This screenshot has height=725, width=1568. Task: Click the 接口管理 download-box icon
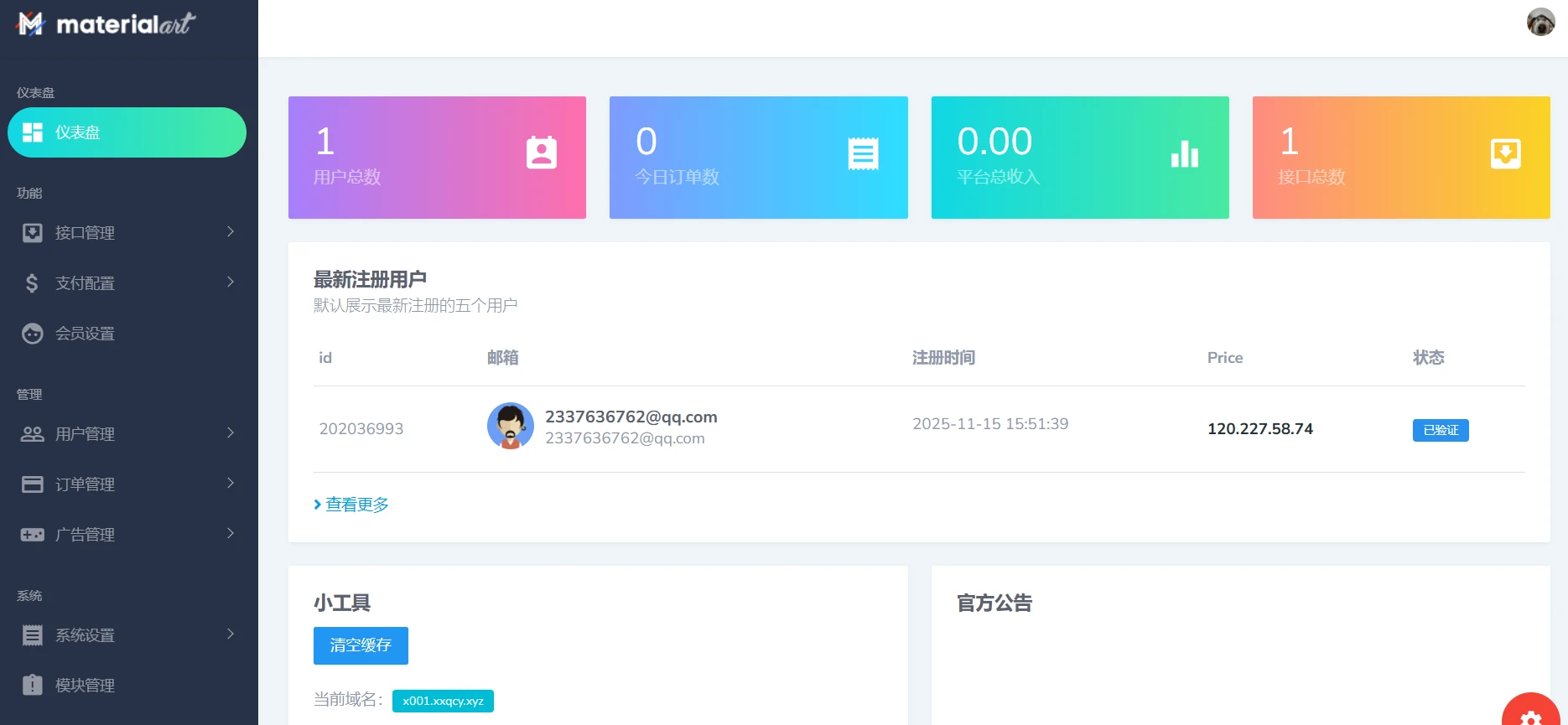click(33, 233)
